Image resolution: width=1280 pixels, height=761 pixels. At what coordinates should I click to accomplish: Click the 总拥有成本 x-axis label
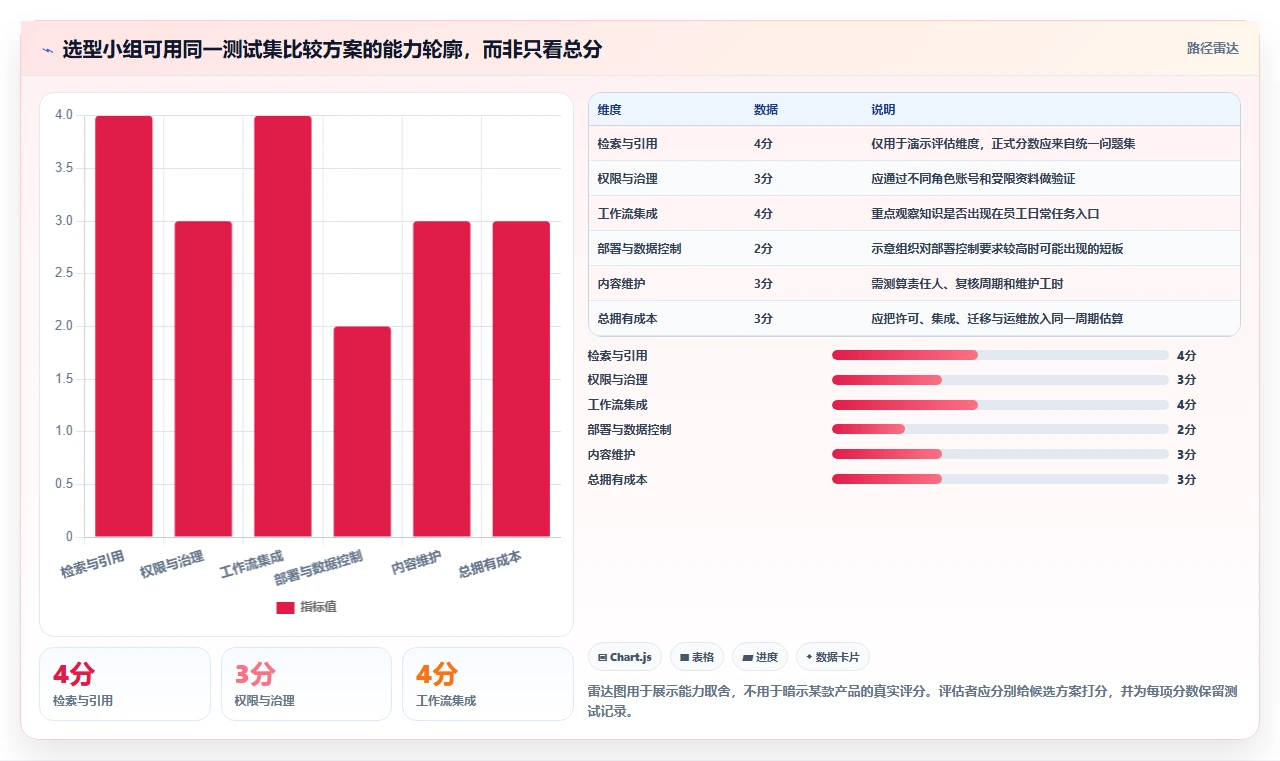point(490,564)
